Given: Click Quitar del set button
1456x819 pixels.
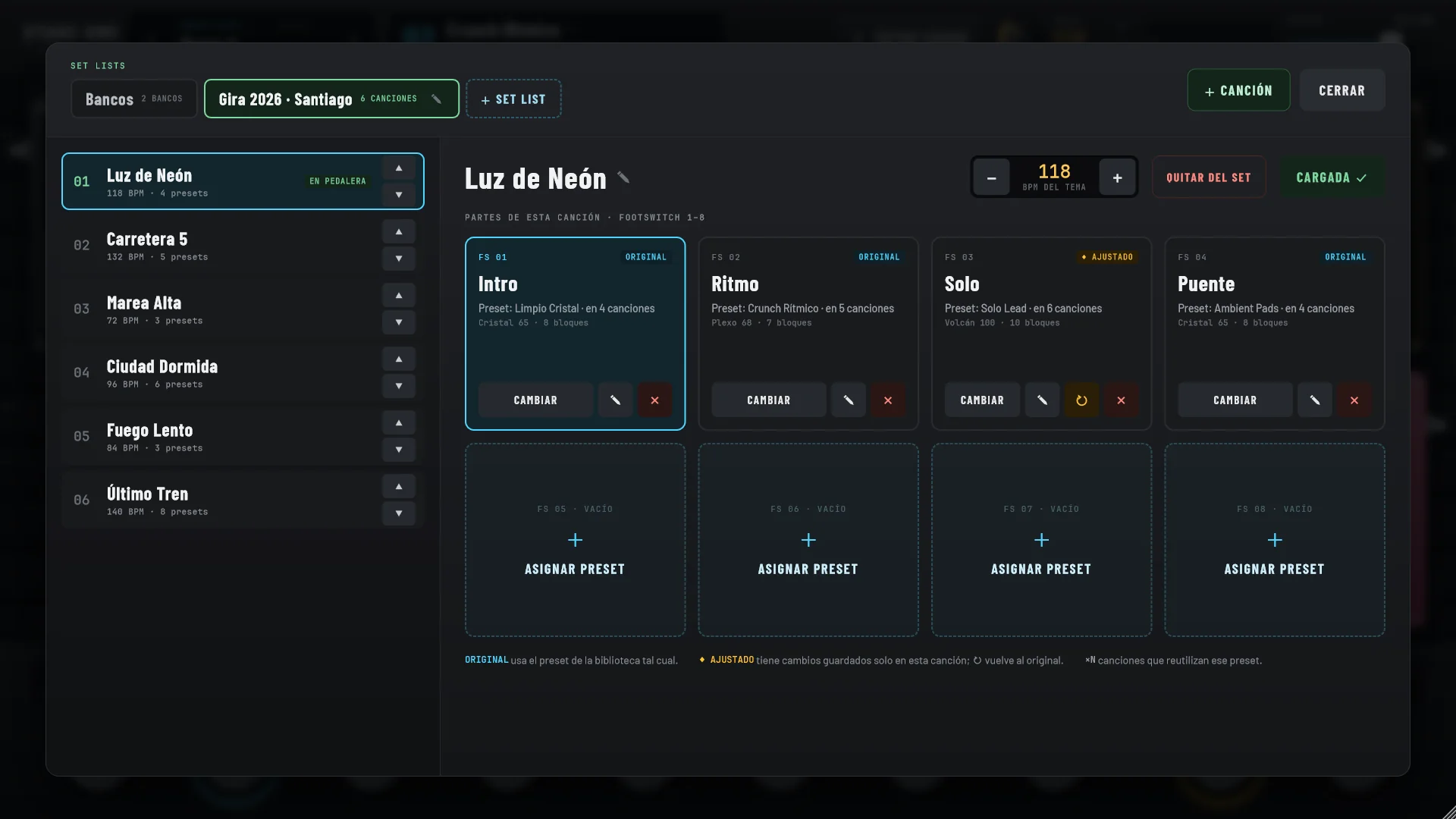Looking at the screenshot, I should pyautogui.click(x=1209, y=177).
